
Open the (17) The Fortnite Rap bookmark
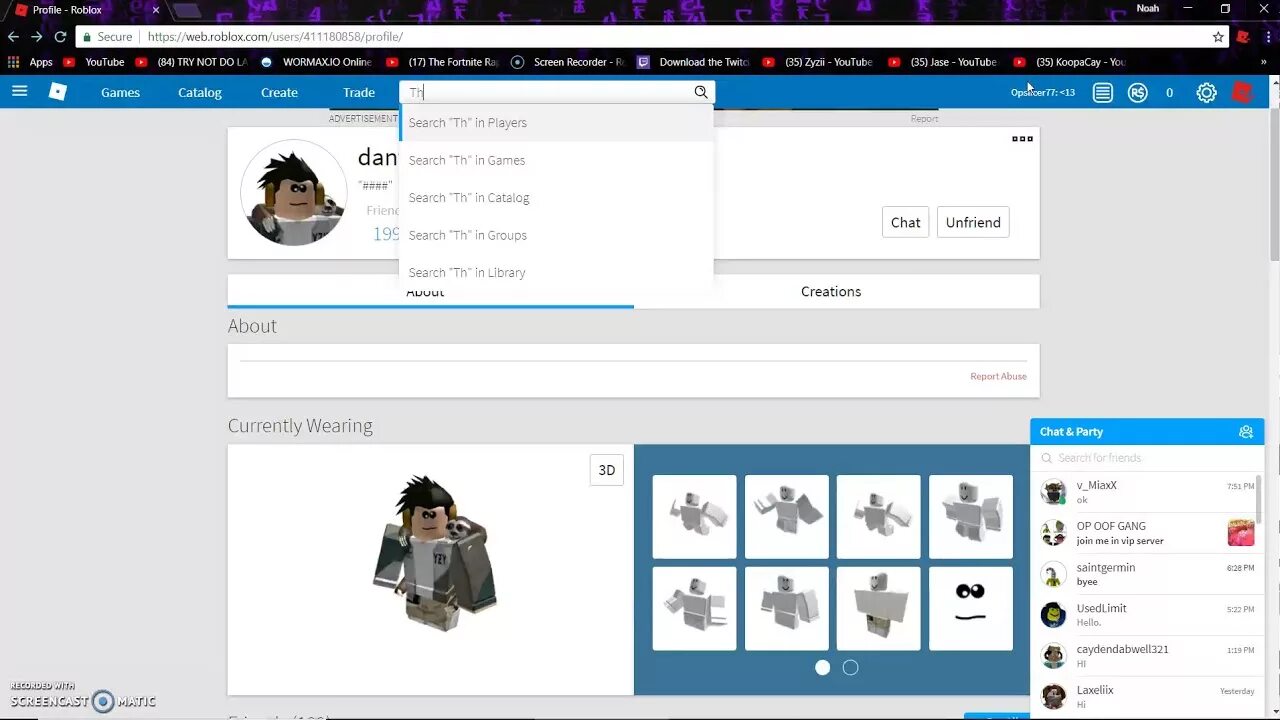click(442, 62)
